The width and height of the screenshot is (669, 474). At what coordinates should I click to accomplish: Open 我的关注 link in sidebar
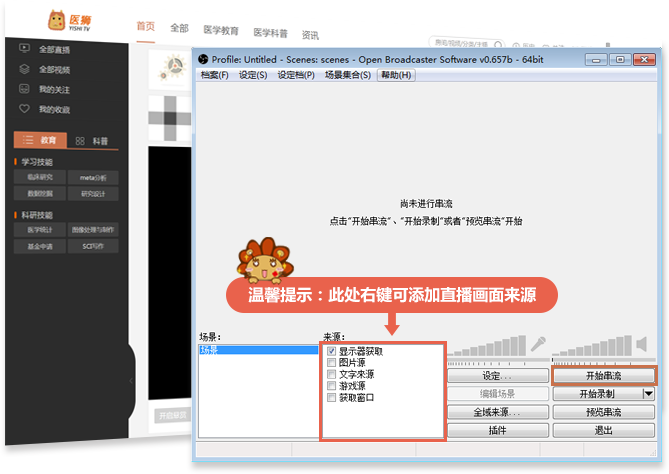(54, 90)
